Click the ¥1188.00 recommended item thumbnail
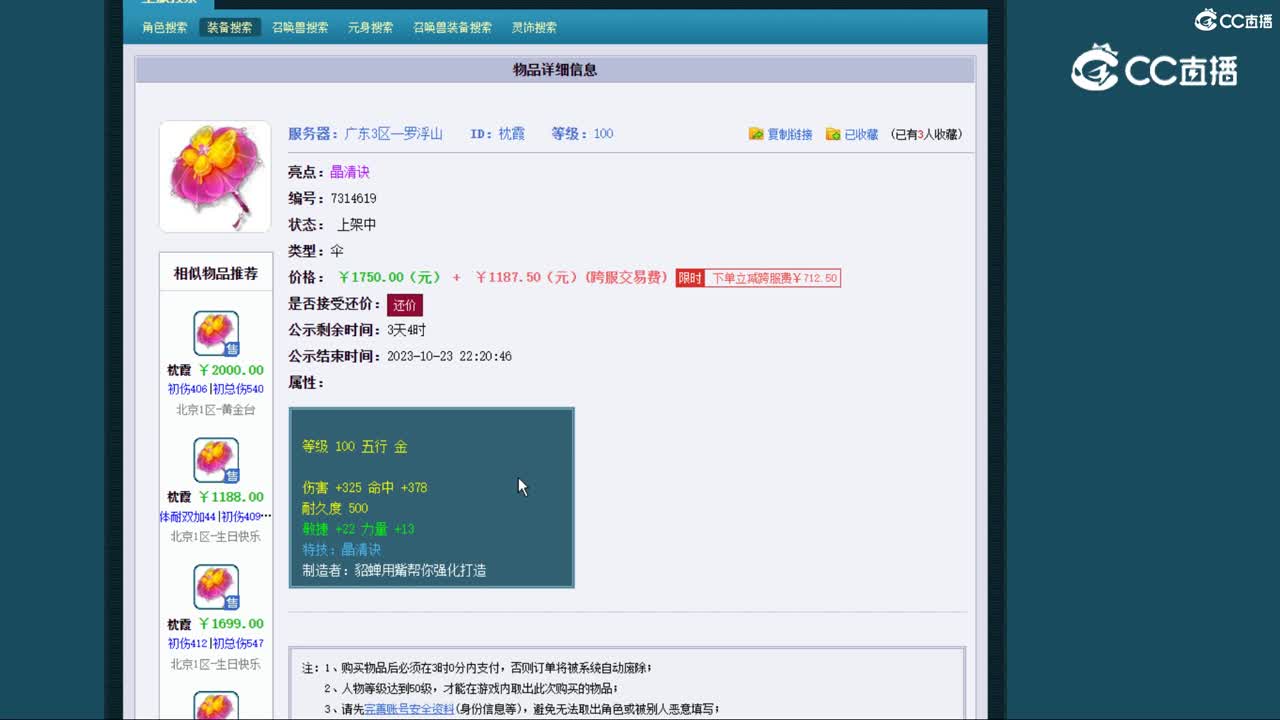The image size is (1280, 720). pyautogui.click(x=216, y=459)
